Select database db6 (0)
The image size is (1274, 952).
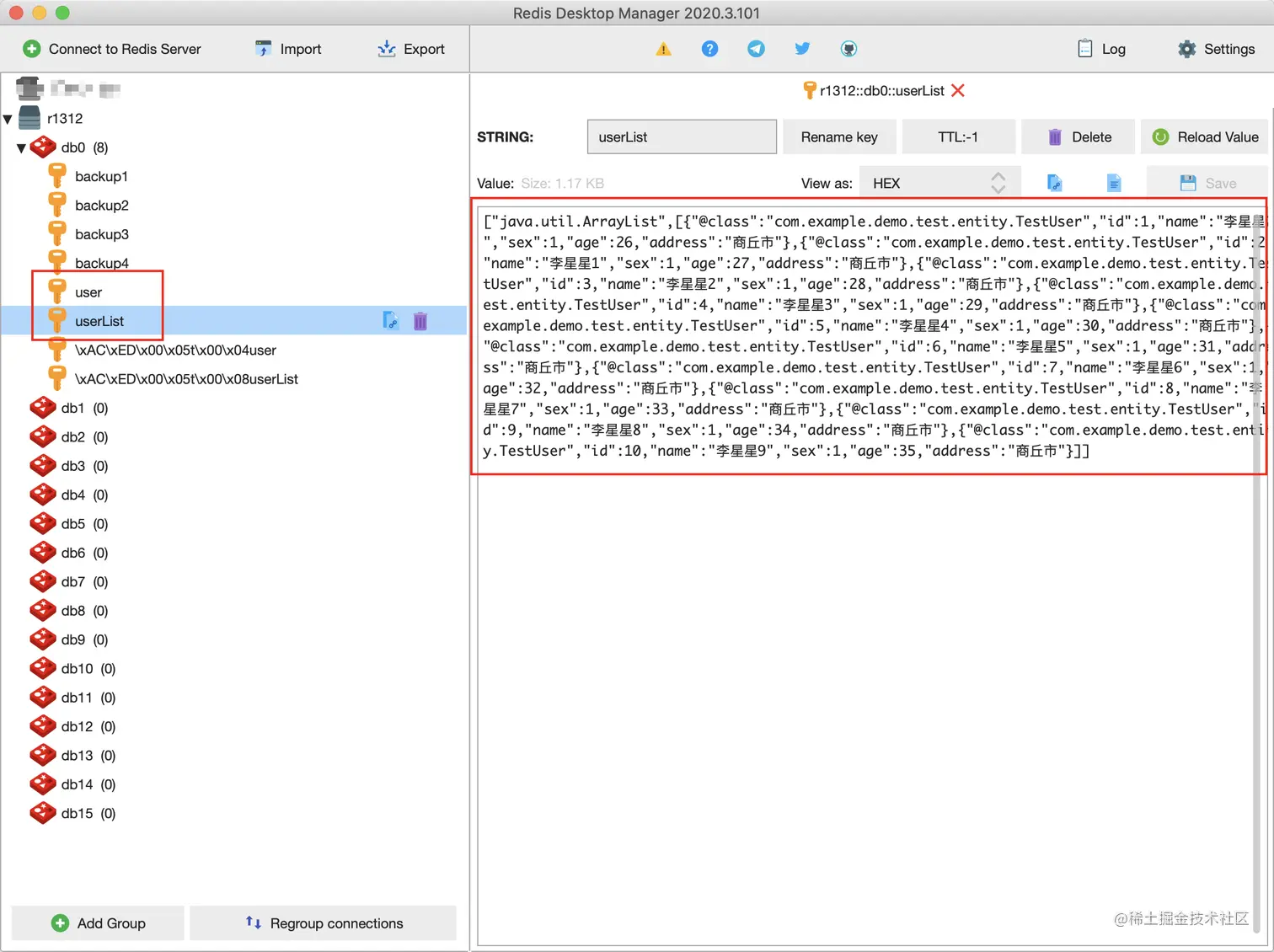pyautogui.click(x=69, y=553)
